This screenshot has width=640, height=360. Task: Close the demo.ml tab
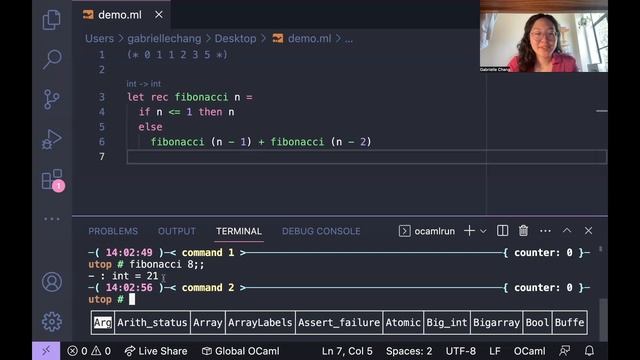tap(159, 15)
